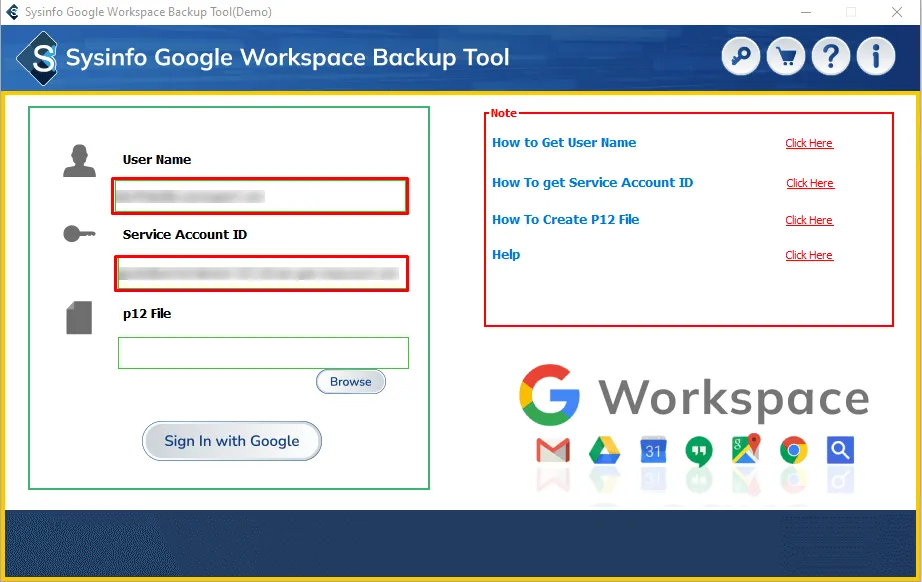Viewport: 922px width, 582px height.
Task: Click the shopping cart purchase icon
Action: point(786,56)
